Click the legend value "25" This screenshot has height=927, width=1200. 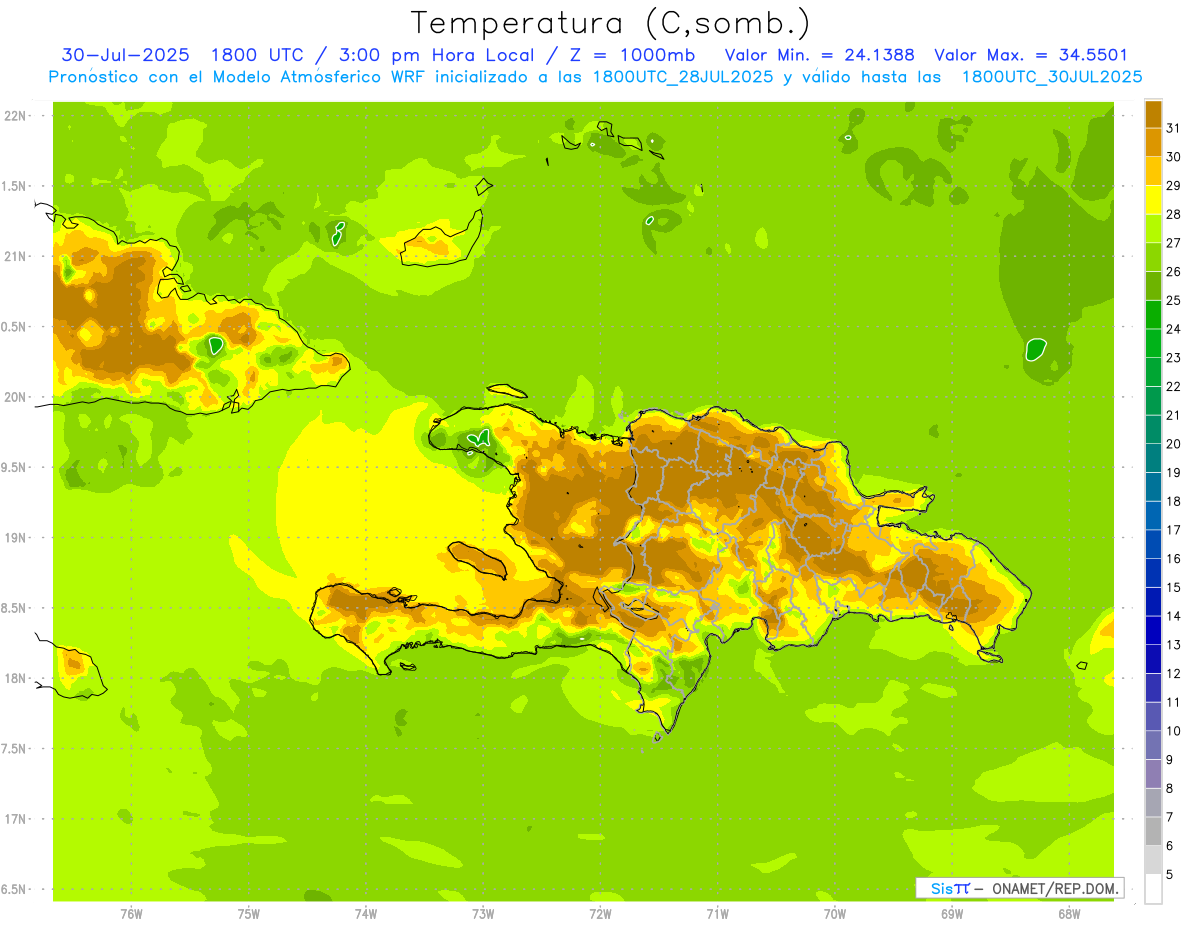point(1174,300)
